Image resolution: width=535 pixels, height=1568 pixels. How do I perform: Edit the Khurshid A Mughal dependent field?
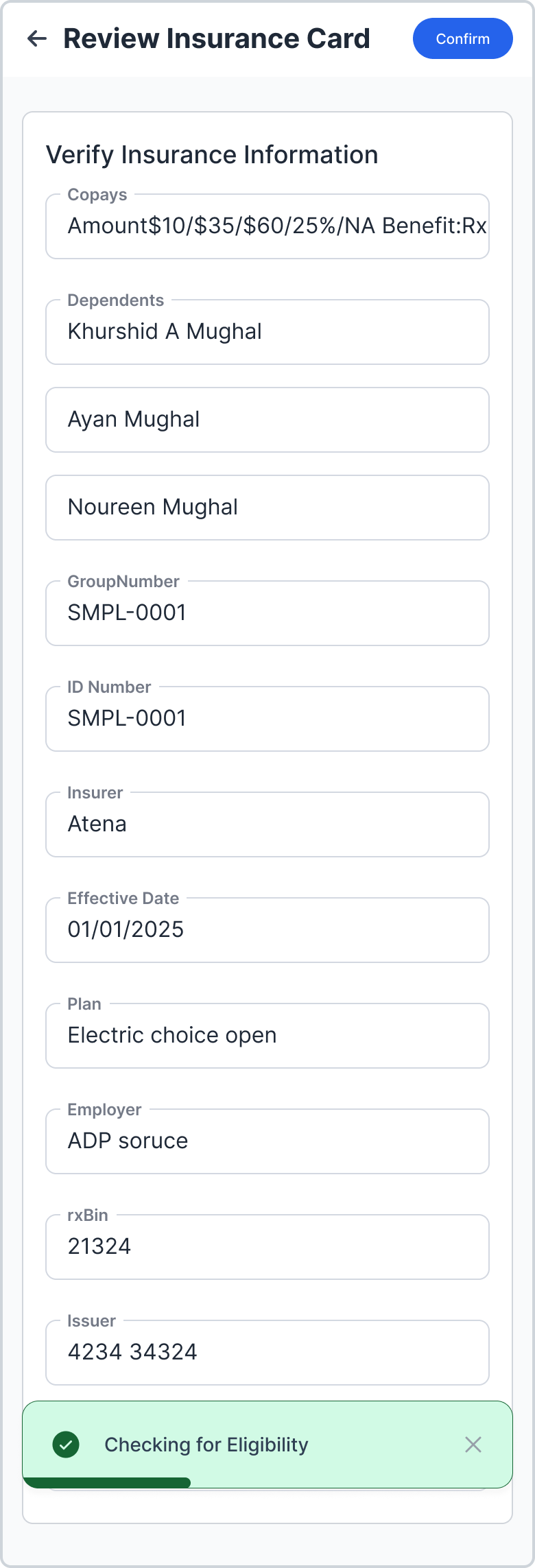[x=267, y=332]
